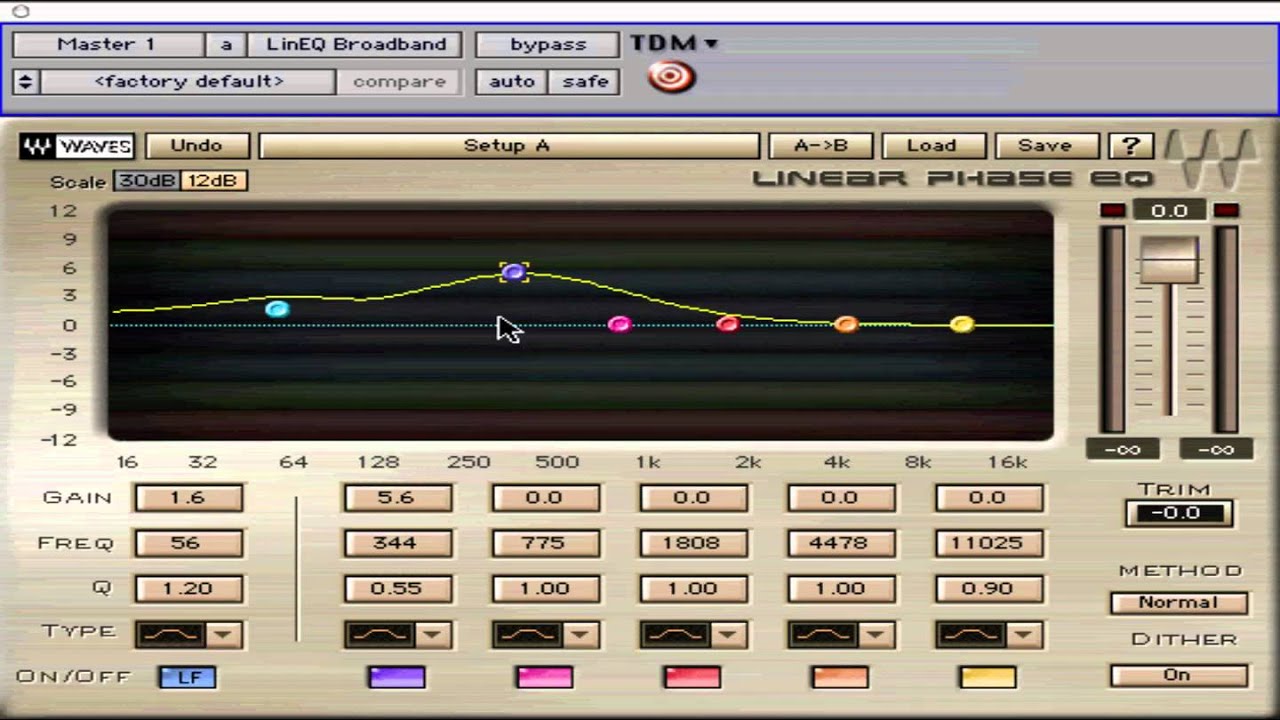Toggle the orange band on/off switch
This screenshot has width=1280, height=720.
click(840, 677)
